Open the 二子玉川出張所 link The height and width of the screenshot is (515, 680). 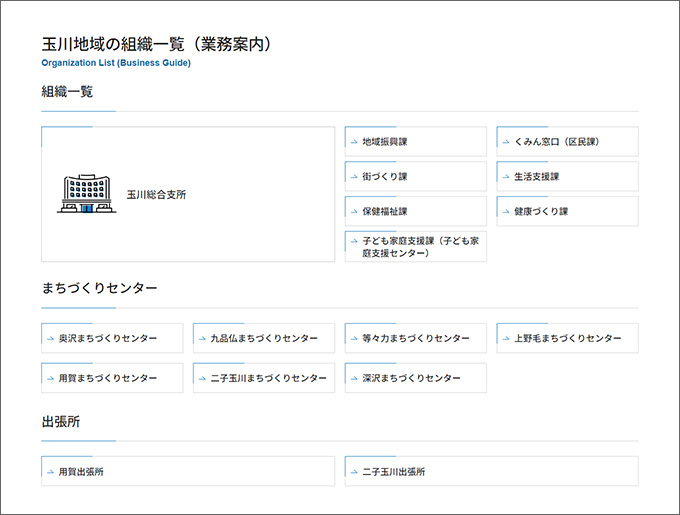click(491, 471)
